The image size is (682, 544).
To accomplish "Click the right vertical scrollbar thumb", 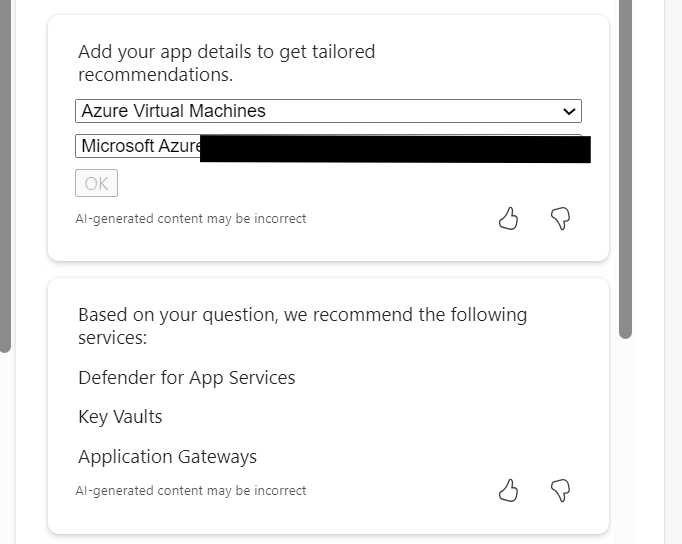I will pyautogui.click(x=626, y=170).
